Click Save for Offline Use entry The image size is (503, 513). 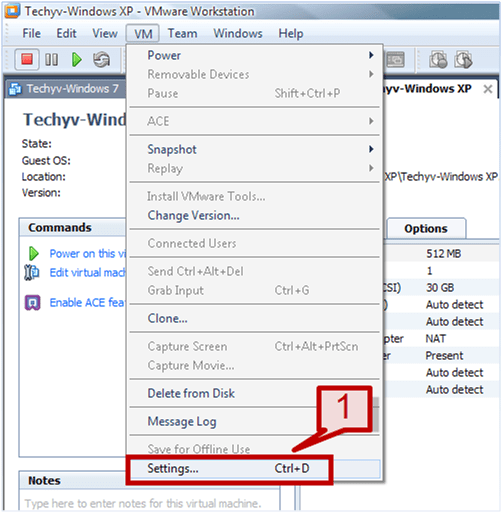(x=255, y=449)
